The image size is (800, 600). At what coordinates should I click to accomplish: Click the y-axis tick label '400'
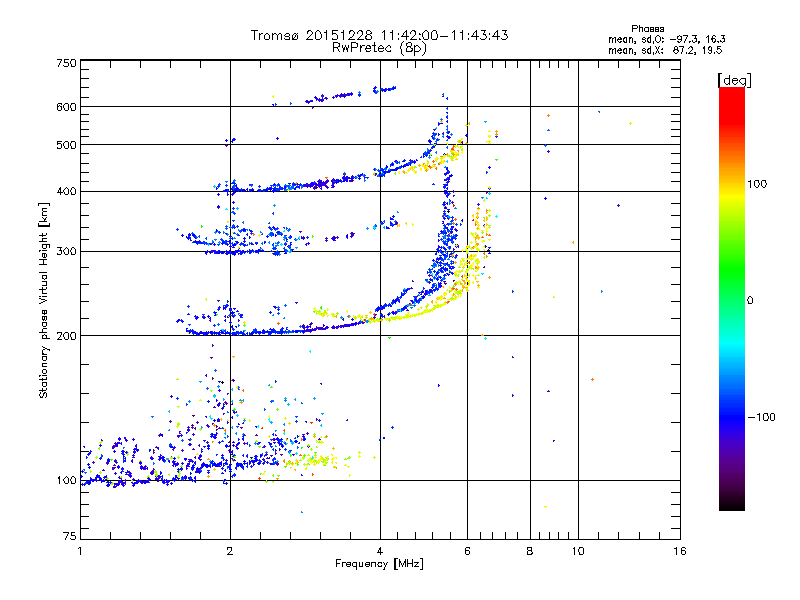coord(66,192)
